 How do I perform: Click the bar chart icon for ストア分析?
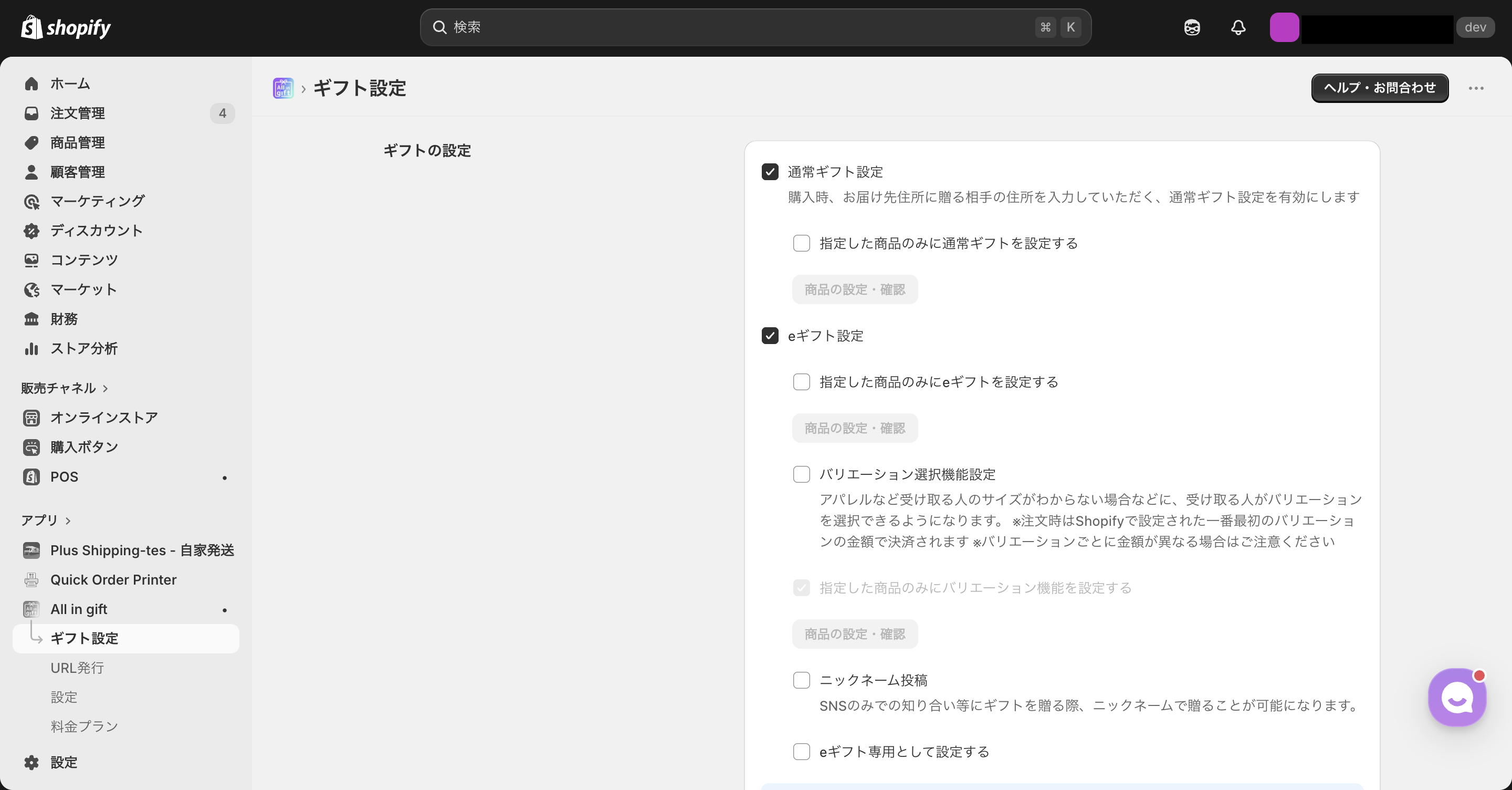pyautogui.click(x=31, y=348)
